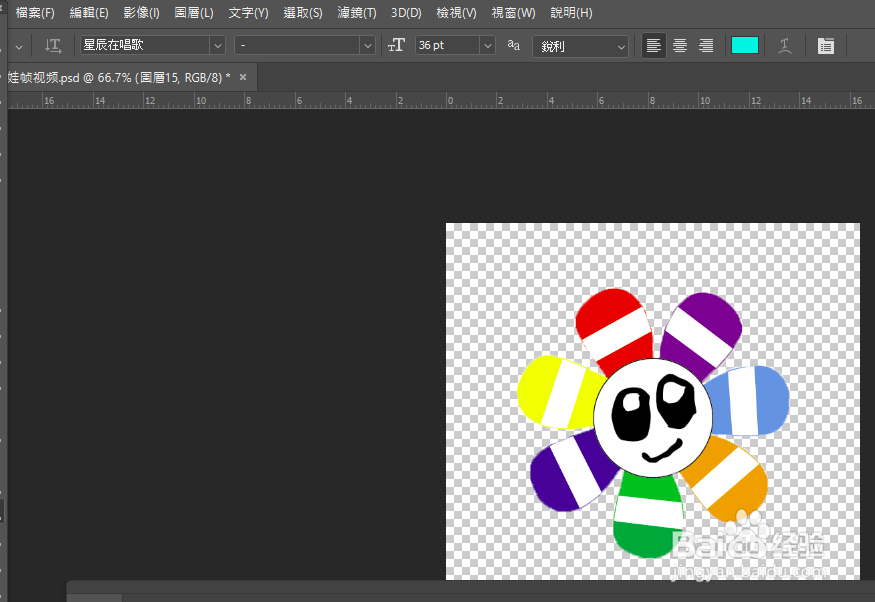
Task: Select the 娃帧视频.psd document tab
Action: pos(118,77)
